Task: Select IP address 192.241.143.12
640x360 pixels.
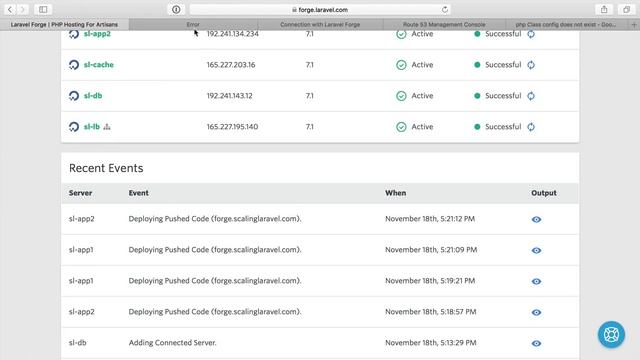Action: pyautogui.click(x=229, y=96)
